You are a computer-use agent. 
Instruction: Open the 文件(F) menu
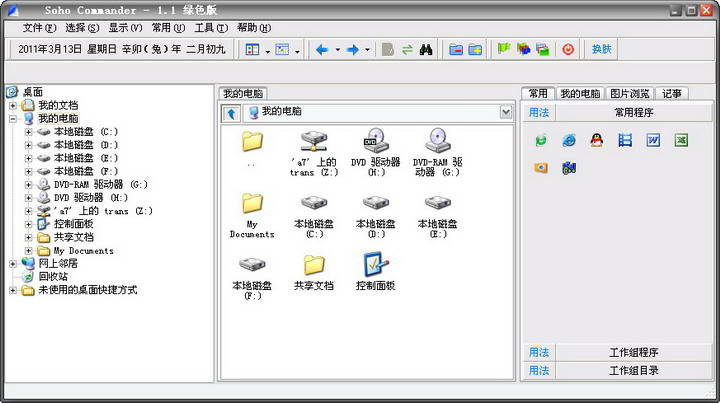[x=39, y=28]
